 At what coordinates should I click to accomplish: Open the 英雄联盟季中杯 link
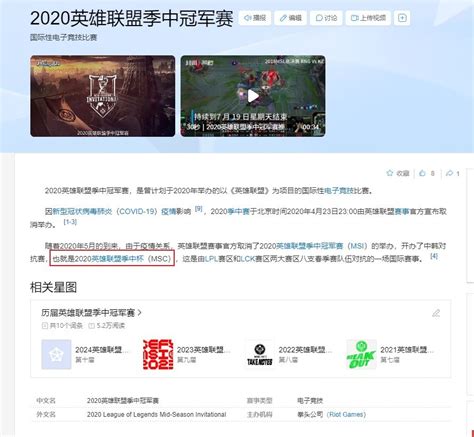[117, 258]
